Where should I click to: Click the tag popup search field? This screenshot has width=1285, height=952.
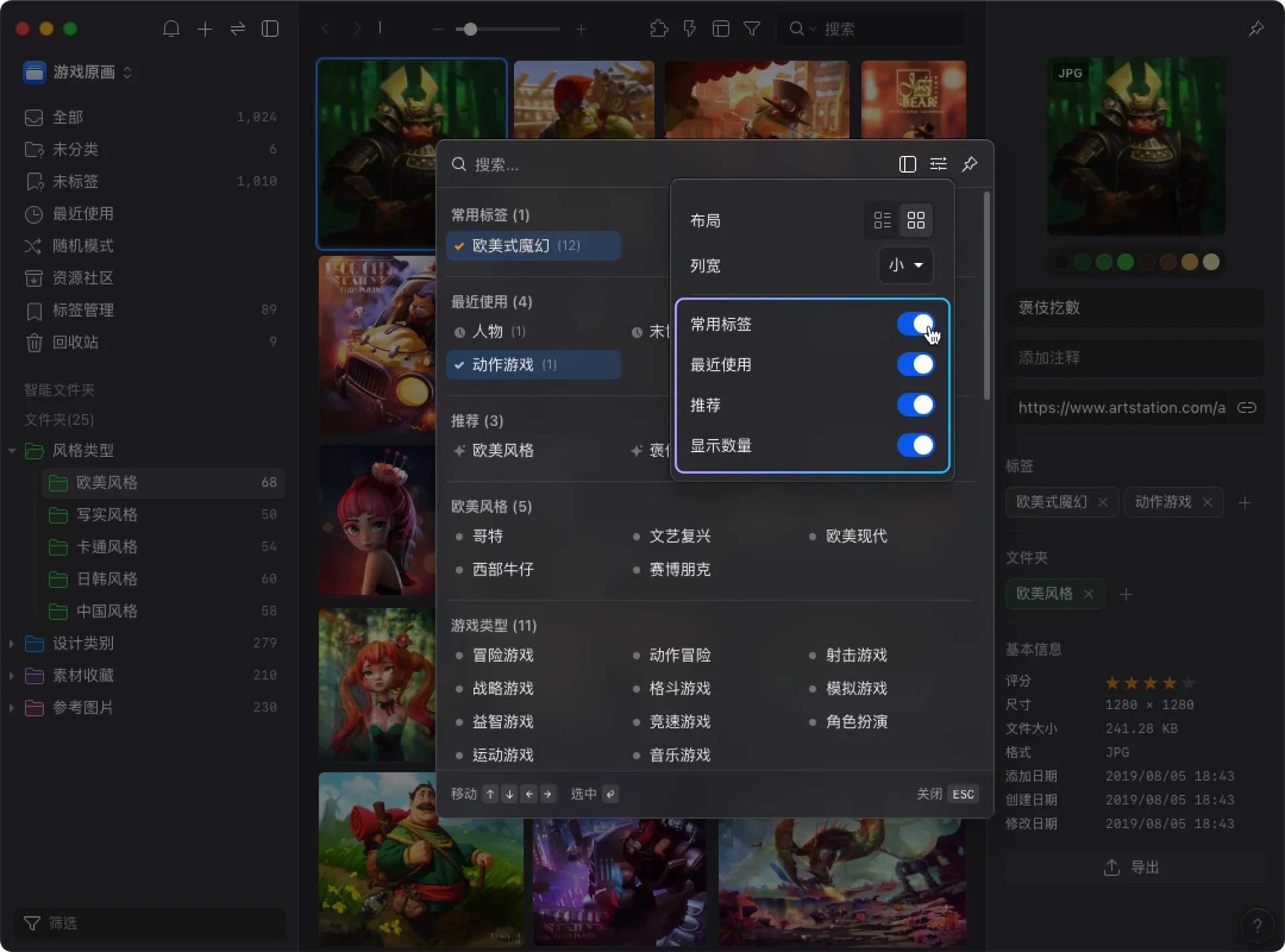point(669,164)
